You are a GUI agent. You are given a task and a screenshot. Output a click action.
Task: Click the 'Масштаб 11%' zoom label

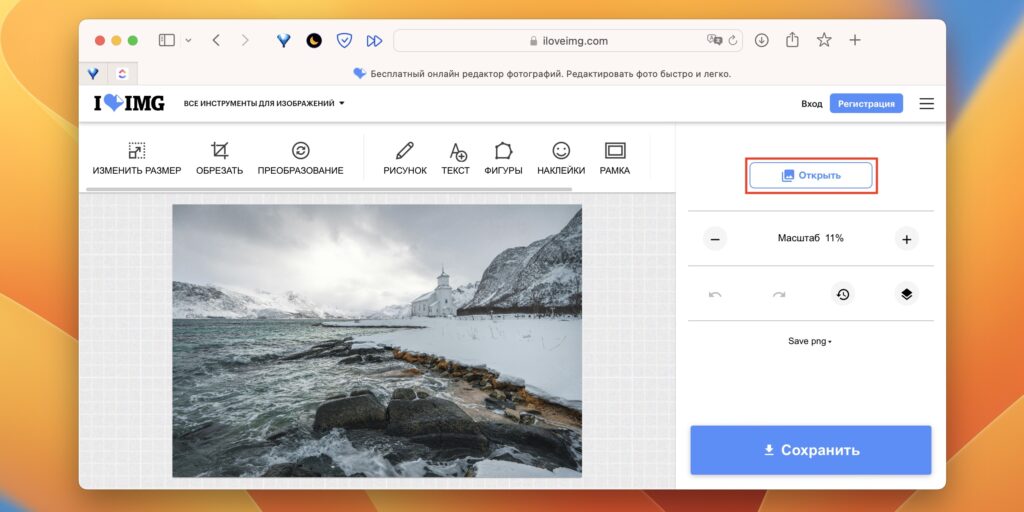(x=810, y=238)
